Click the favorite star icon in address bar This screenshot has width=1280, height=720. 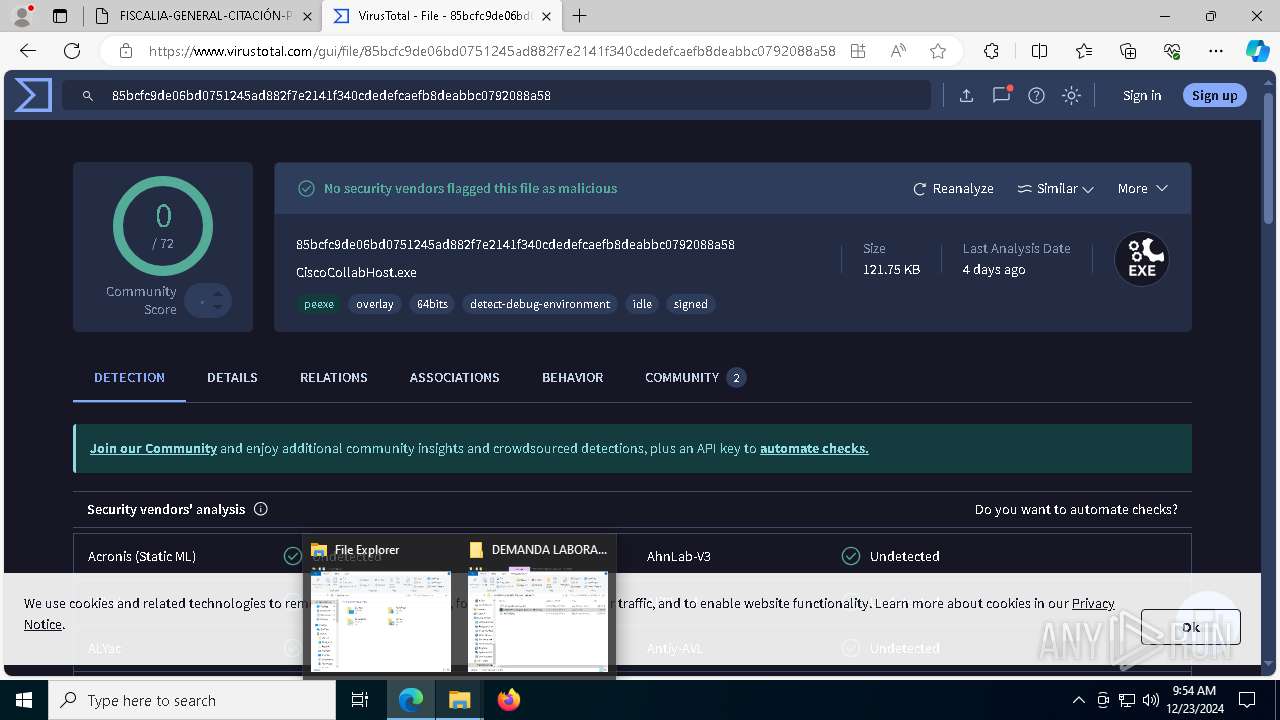click(937, 51)
